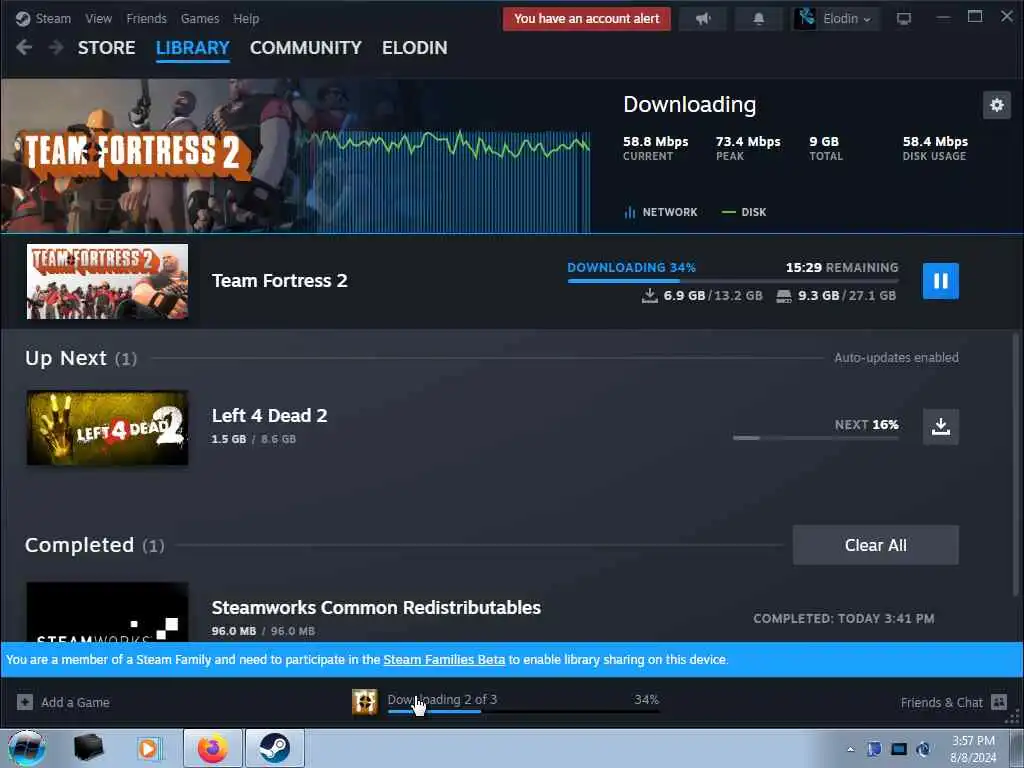Show hidden system tray icons
Viewport: 1024px width, 768px height.
tap(850, 750)
